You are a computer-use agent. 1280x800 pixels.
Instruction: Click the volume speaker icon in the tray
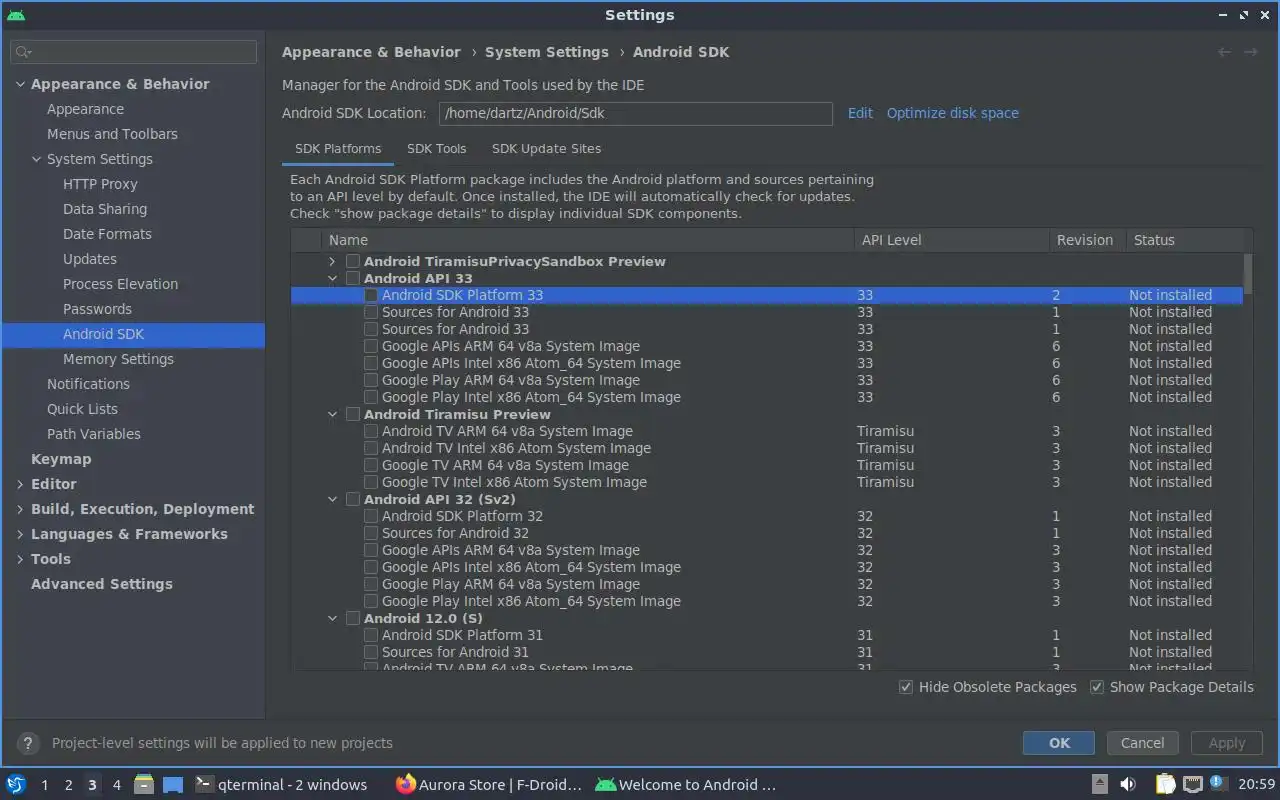[1127, 784]
